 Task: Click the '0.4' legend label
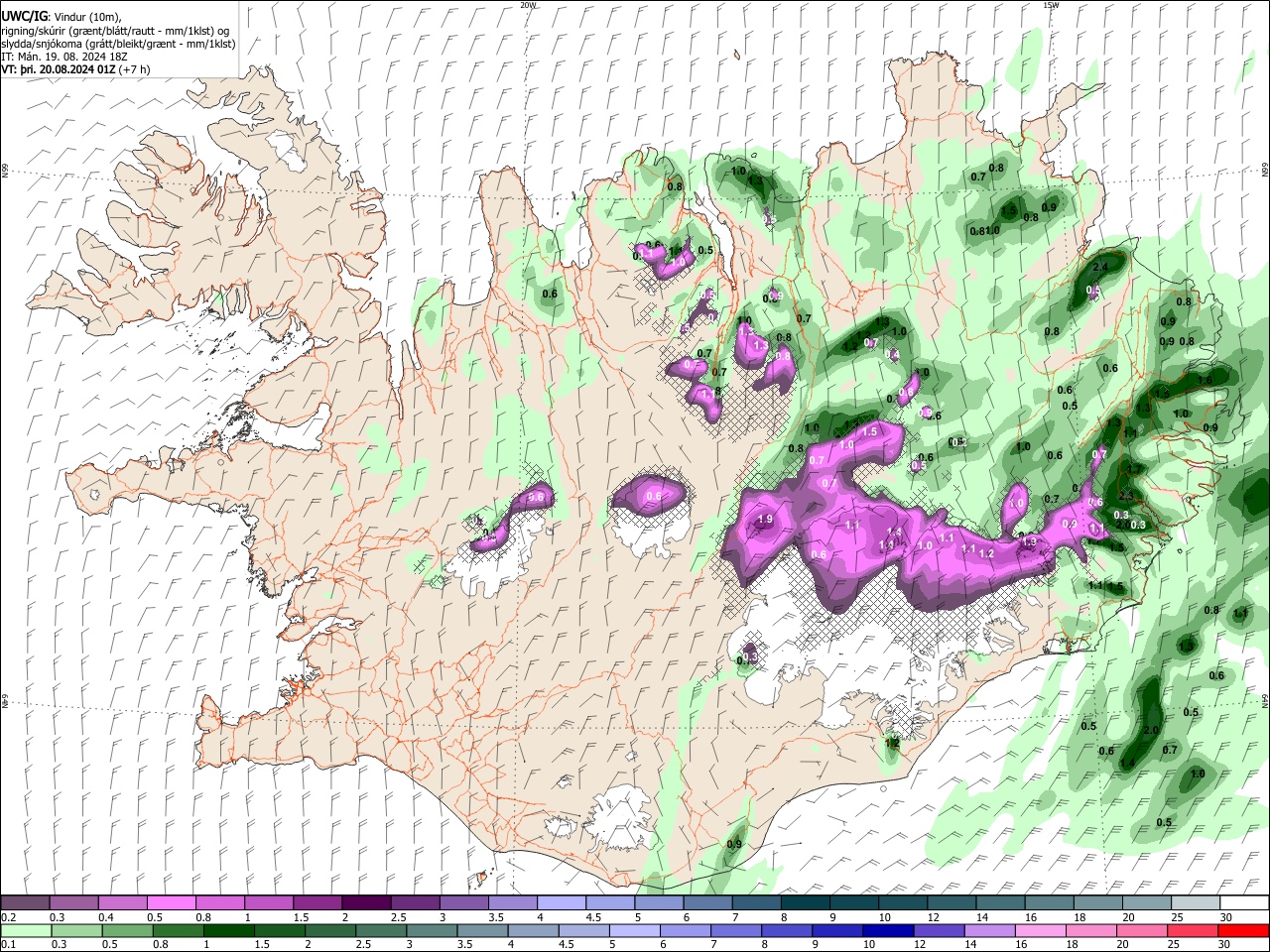point(106,917)
